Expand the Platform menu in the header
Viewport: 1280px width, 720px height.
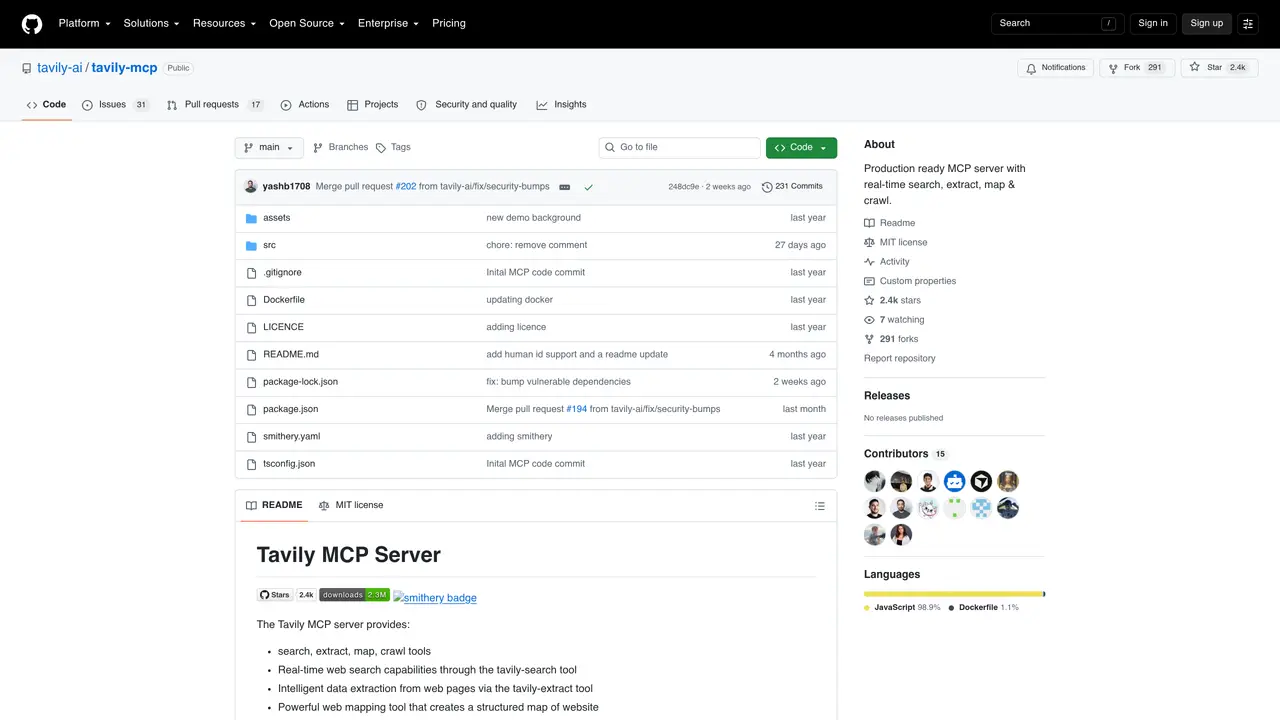(x=84, y=23)
